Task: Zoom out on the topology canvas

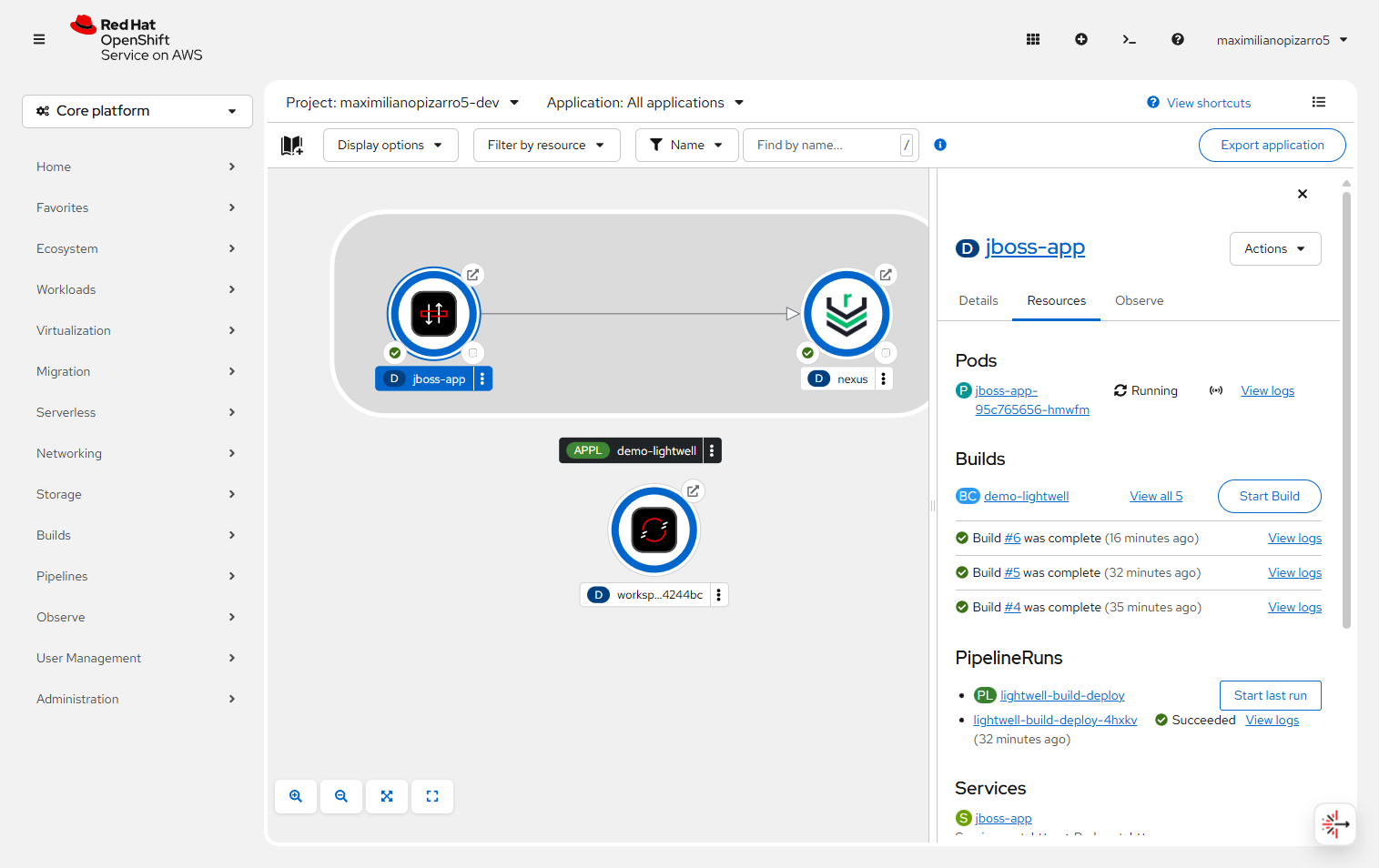Action: (341, 796)
